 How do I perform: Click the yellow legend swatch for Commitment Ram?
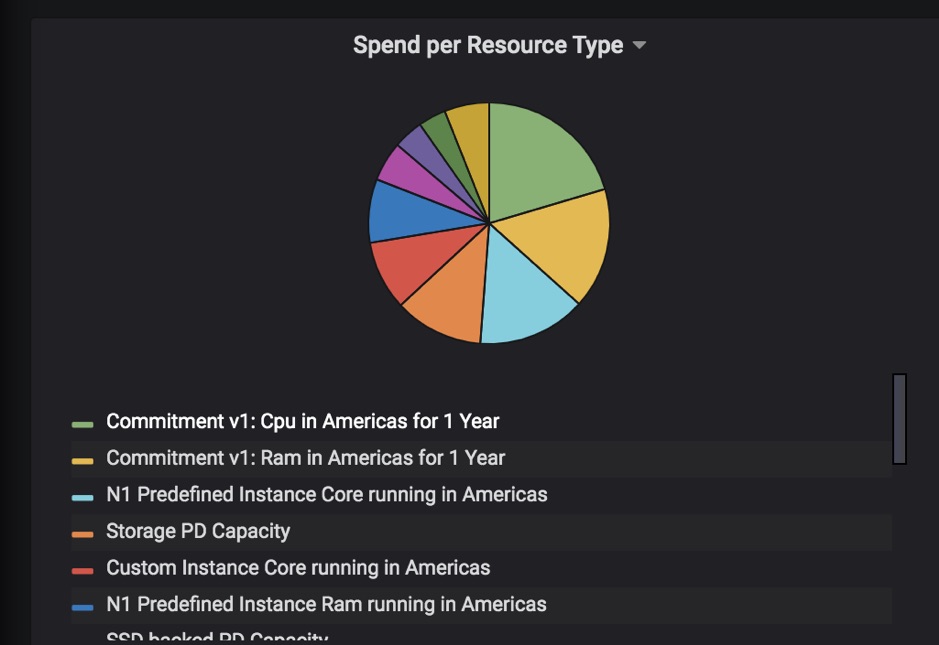coord(82,460)
